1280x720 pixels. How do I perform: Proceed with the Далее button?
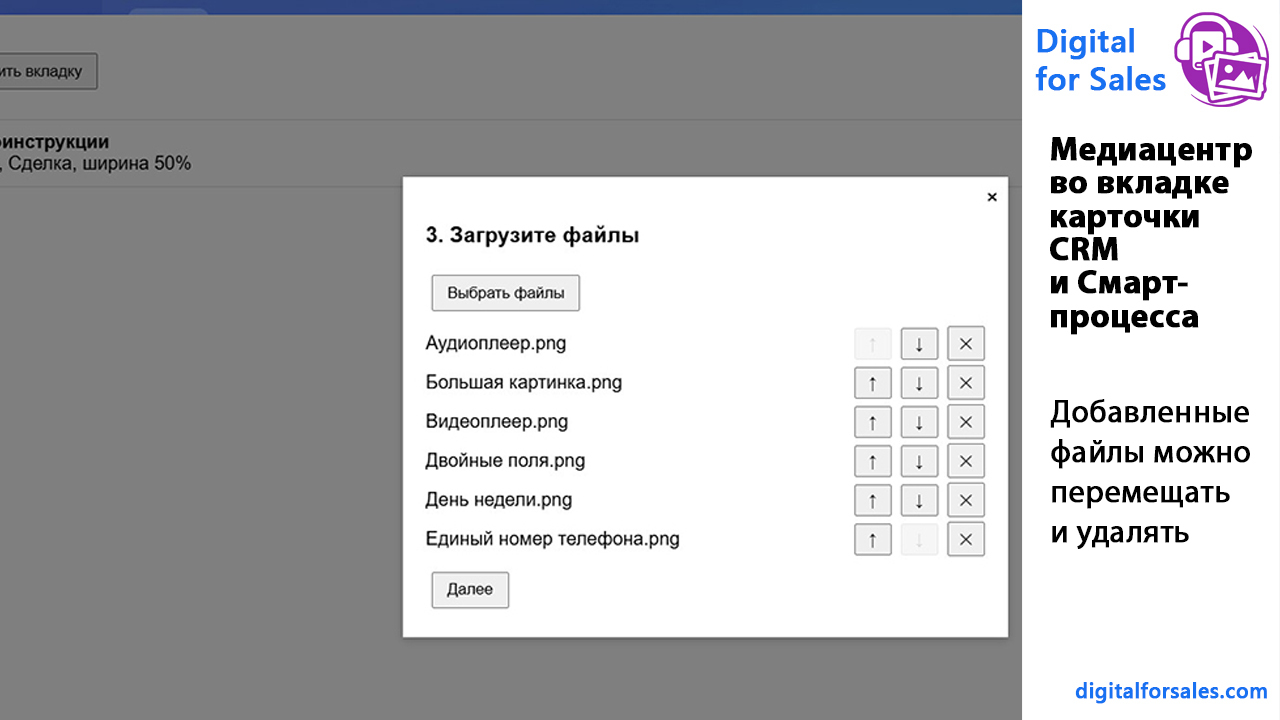(x=470, y=589)
